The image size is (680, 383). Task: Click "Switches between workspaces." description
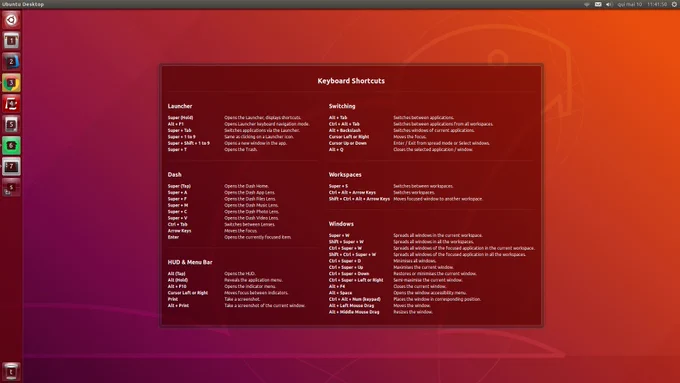coord(423,186)
